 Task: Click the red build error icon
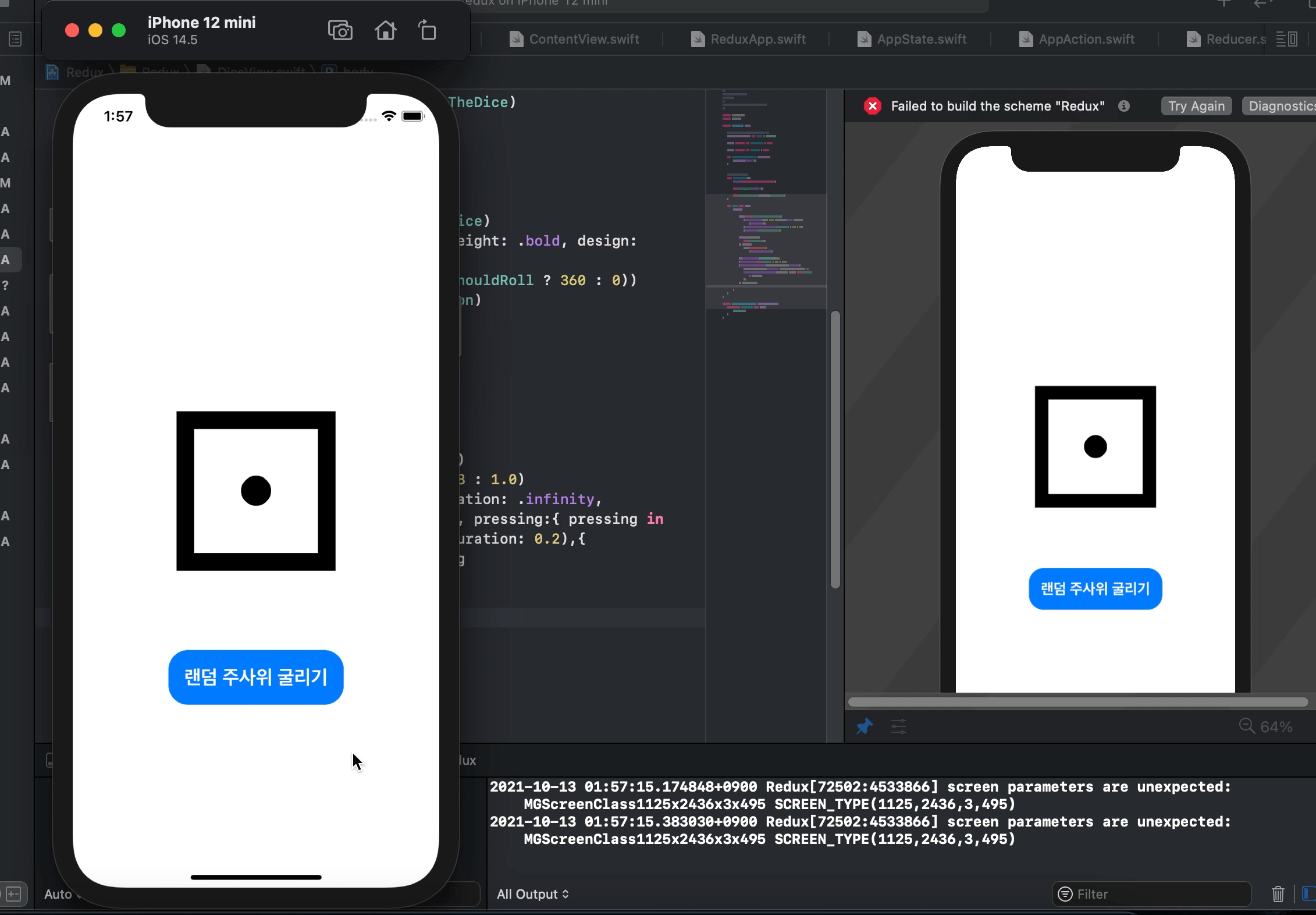click(x=872, y=106)
